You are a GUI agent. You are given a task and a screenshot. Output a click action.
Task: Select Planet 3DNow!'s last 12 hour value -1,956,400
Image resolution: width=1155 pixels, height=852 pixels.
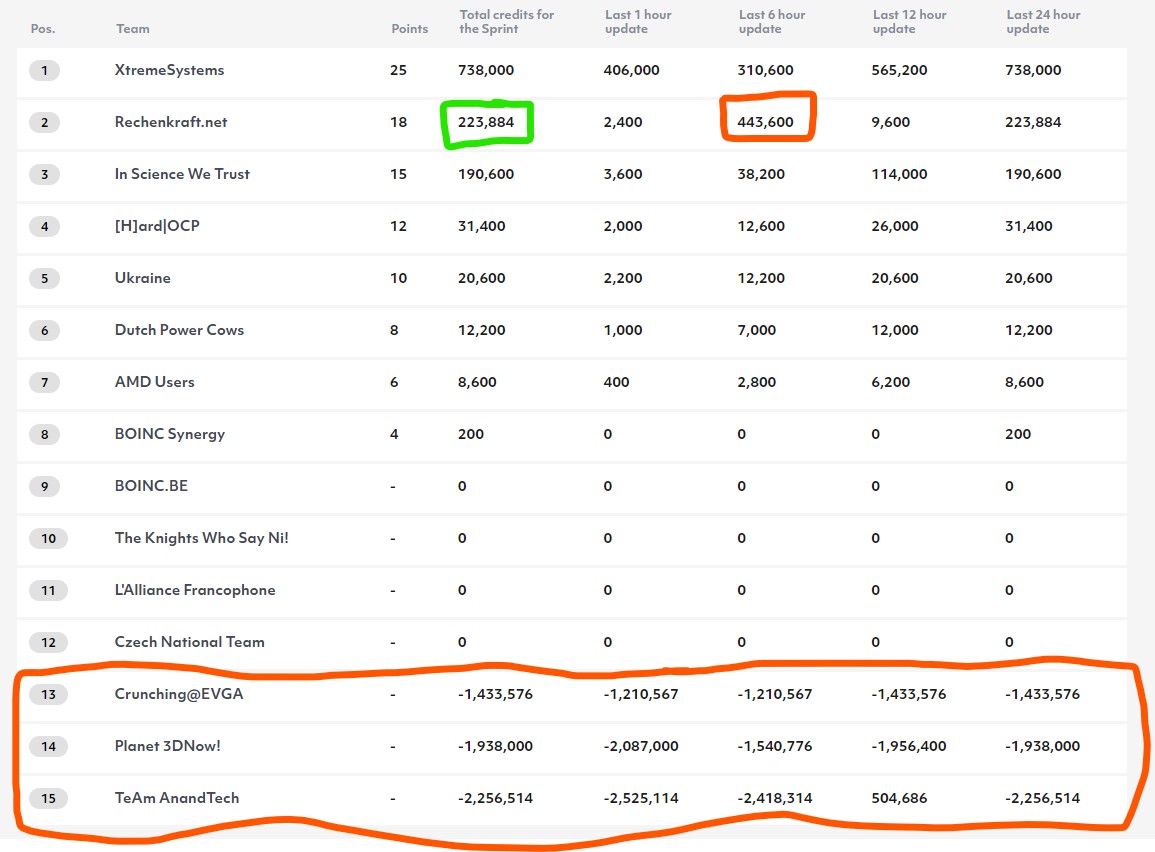tap(909, 746)
